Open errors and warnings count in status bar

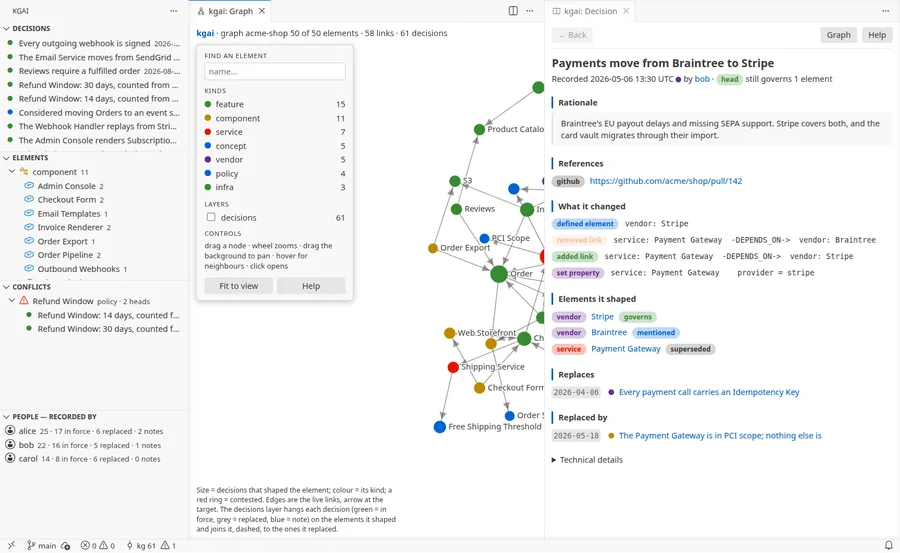[98, 546]
